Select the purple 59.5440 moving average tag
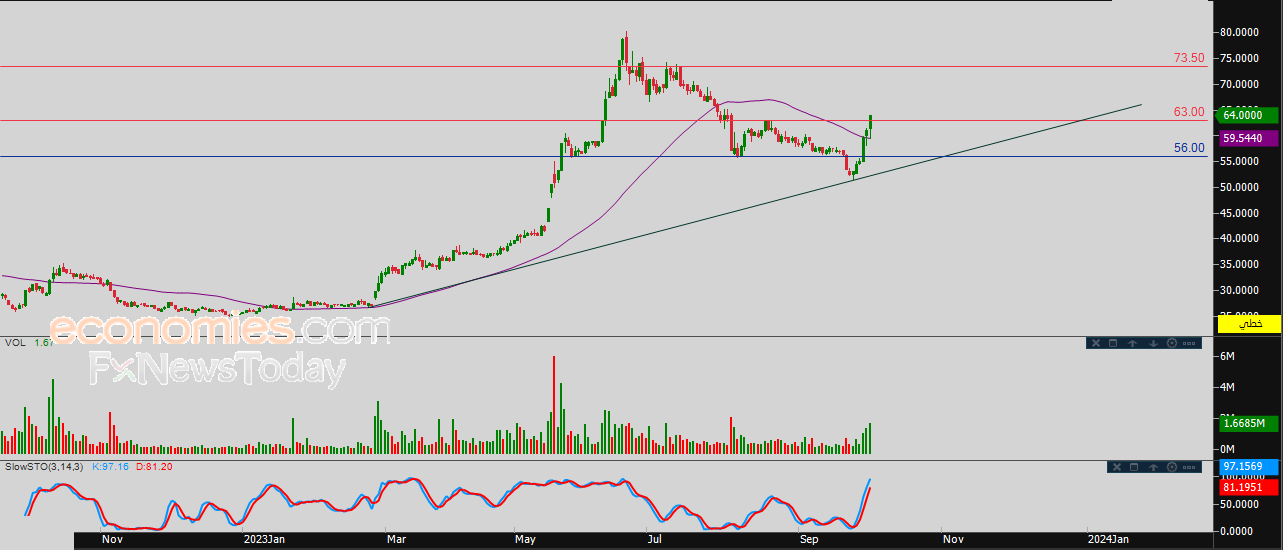The width and height of the screenshot is (1283, 550). (x=1247, y=139)
